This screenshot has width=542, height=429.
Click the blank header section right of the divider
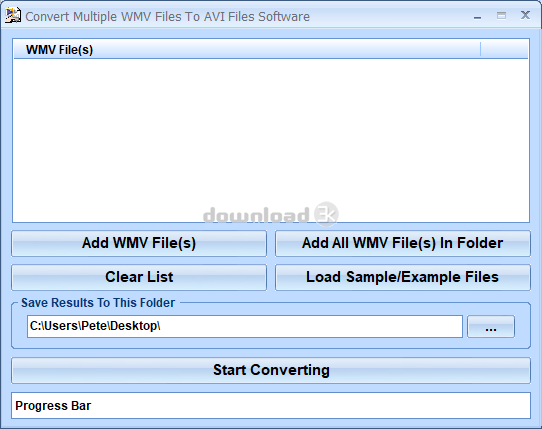[x=504, y=49]
